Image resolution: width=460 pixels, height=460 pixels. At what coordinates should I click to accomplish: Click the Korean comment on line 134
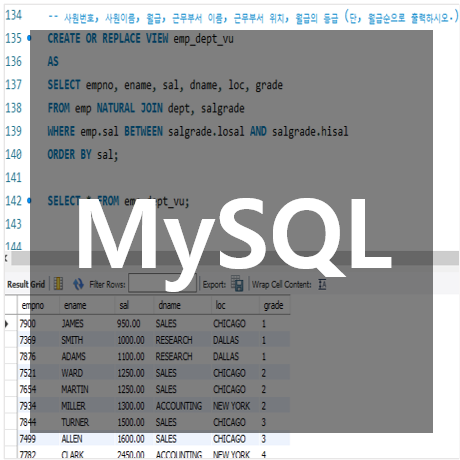[253, 17]
